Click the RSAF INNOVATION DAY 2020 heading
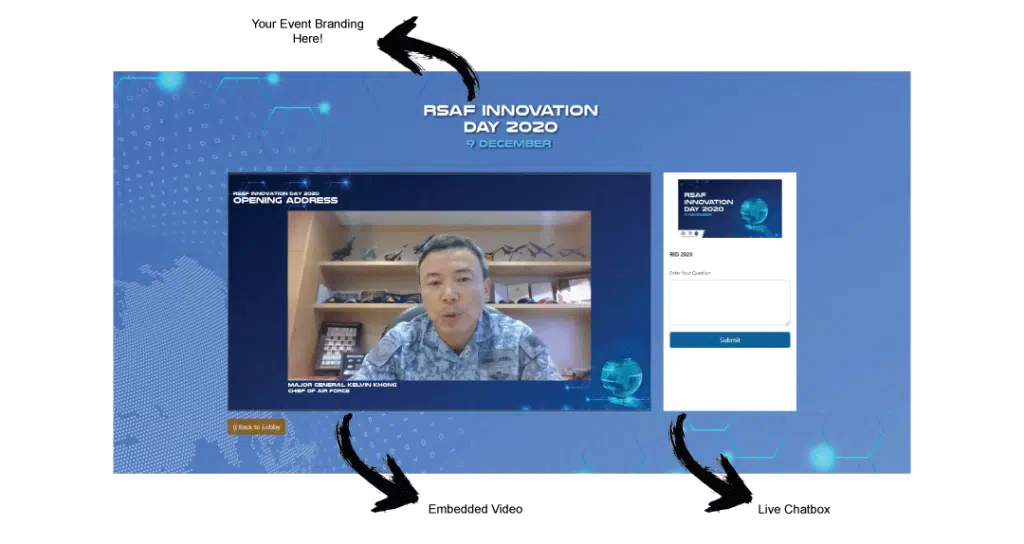The image size is (1024, 544). pyautogui.click(x=510, y=118)
